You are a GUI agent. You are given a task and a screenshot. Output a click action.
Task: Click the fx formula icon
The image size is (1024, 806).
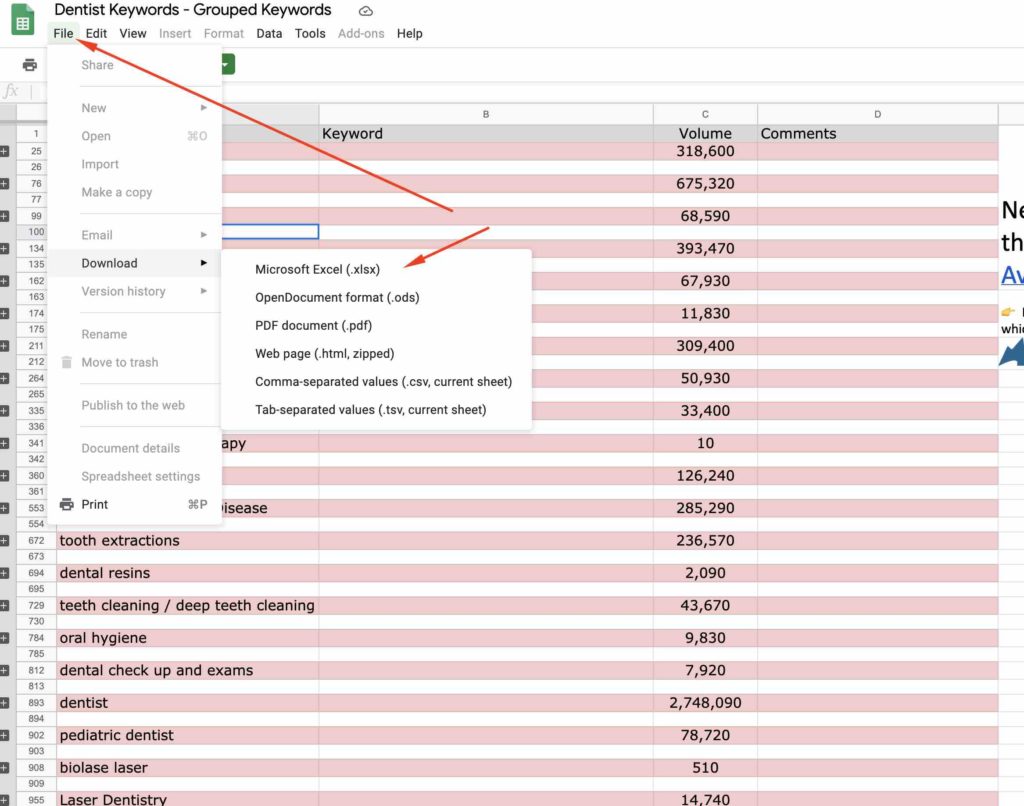tap(11, 92)
